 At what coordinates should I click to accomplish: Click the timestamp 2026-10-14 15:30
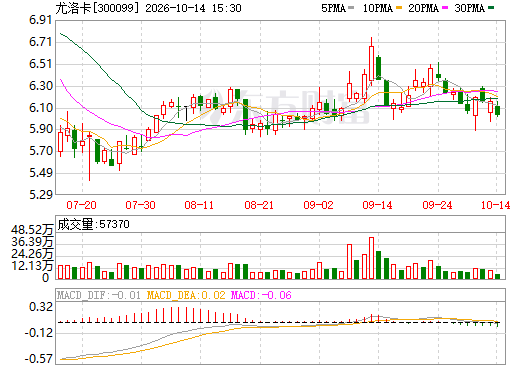click(x=193, y=8)
